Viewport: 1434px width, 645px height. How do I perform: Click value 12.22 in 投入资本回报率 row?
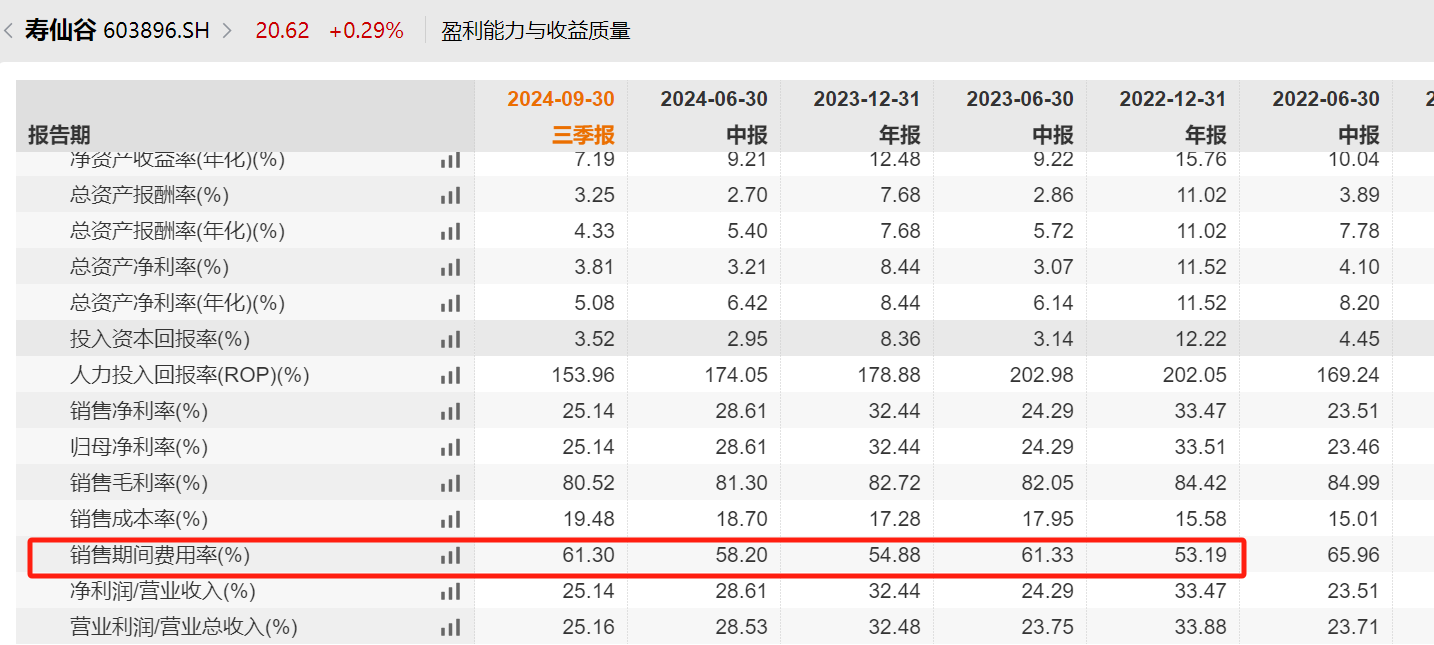click(x=1201, y=339)
